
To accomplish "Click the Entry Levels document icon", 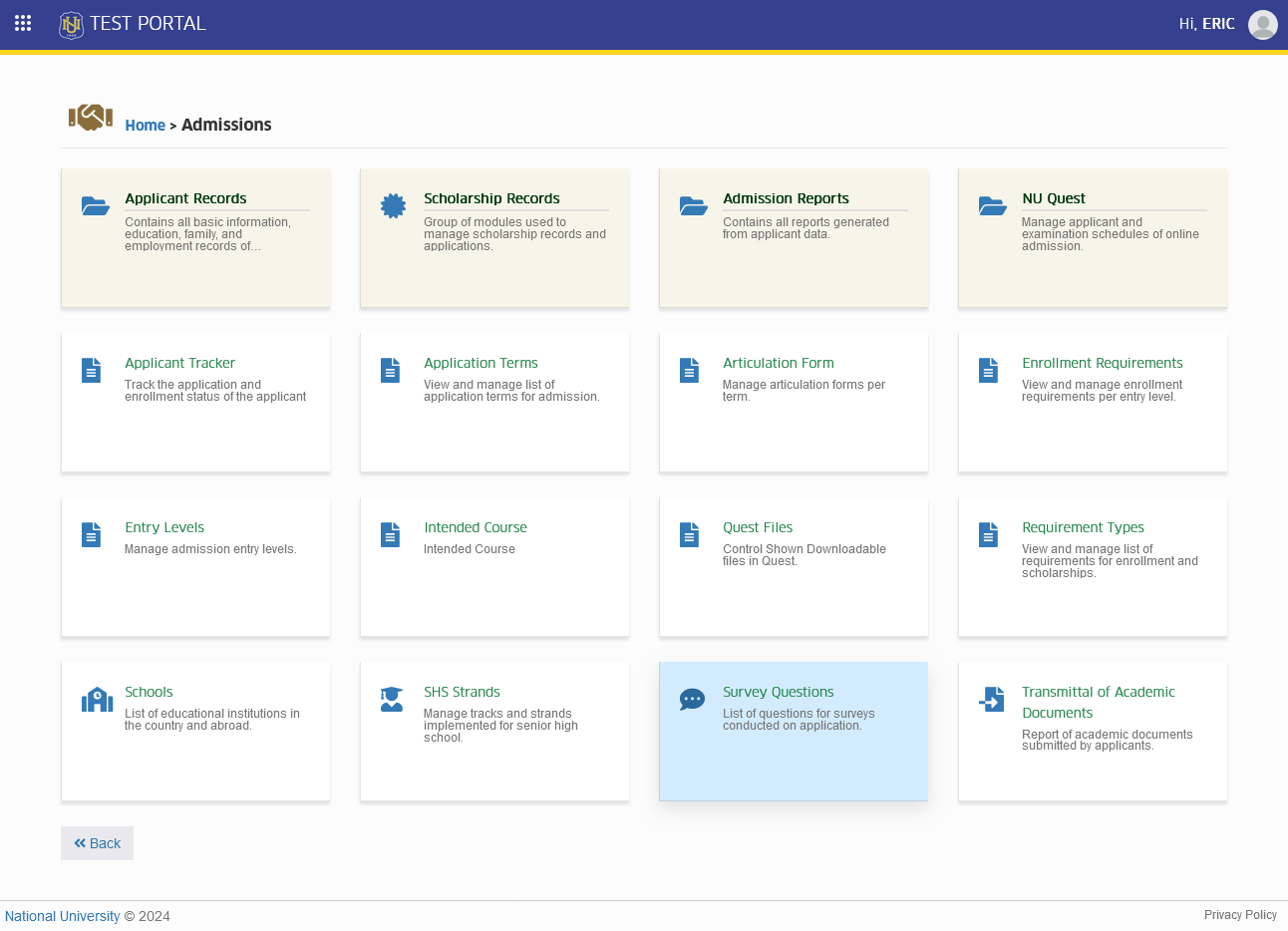I will [x=91, y=534].
